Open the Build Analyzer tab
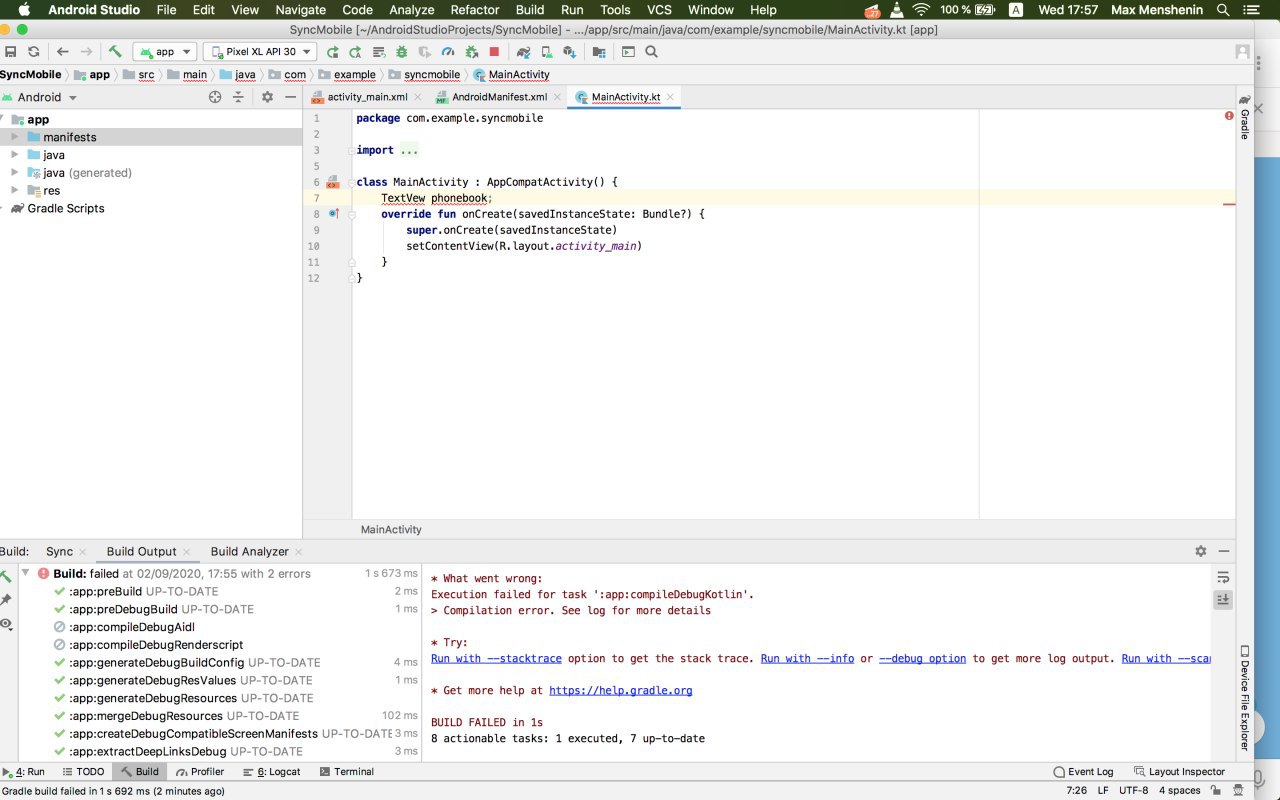The image size is (1280, 800). (x=249, y=552)
